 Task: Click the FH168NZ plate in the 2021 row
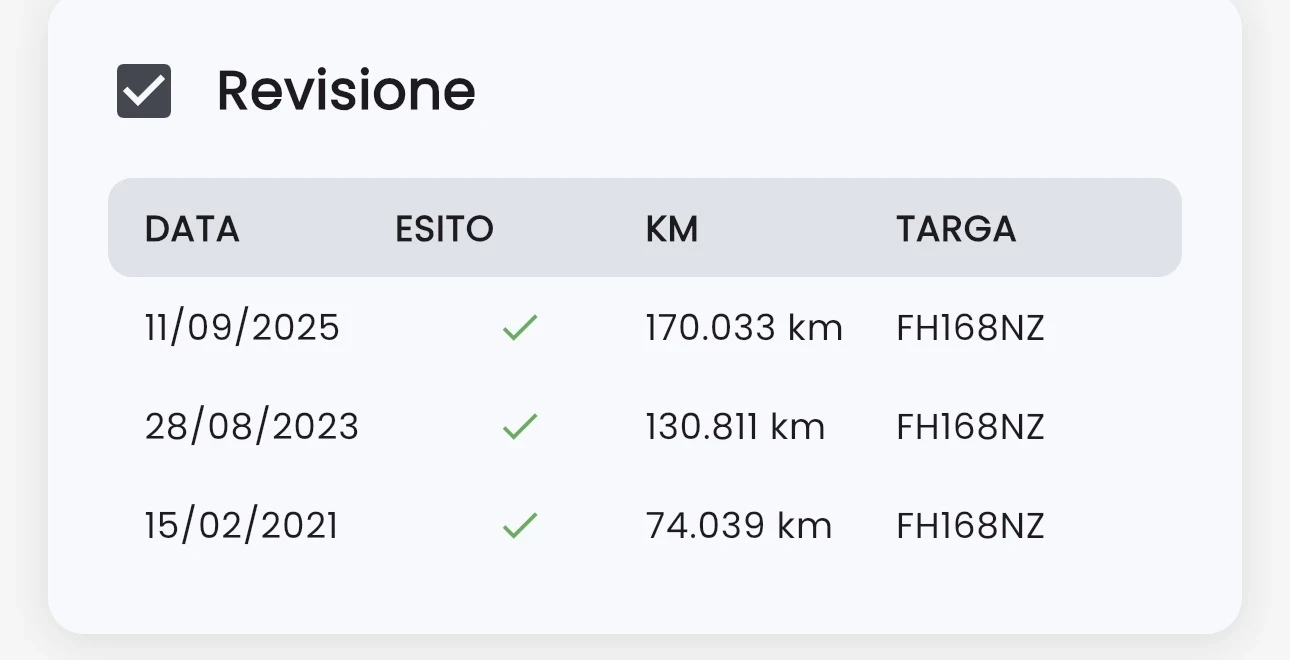pyautogui.click(x=970, y=526)
